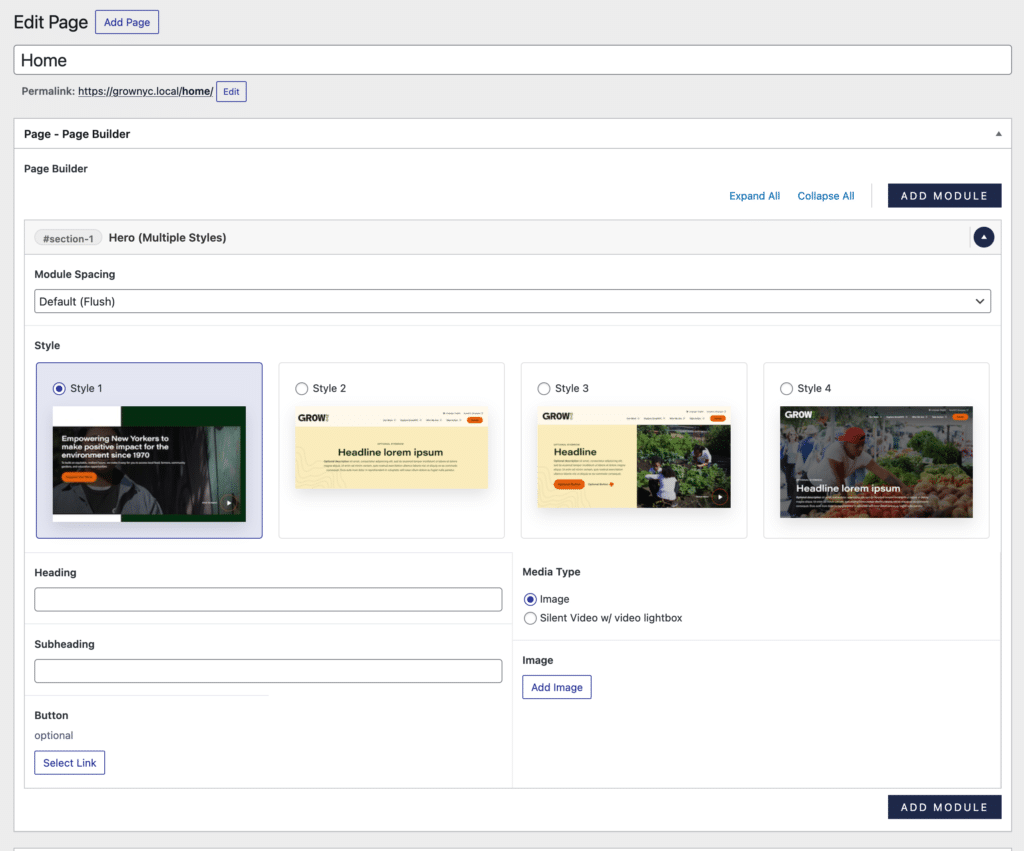Focus the Subheading input field
The height and width of the screenshot is (851, 1024).
268,671
